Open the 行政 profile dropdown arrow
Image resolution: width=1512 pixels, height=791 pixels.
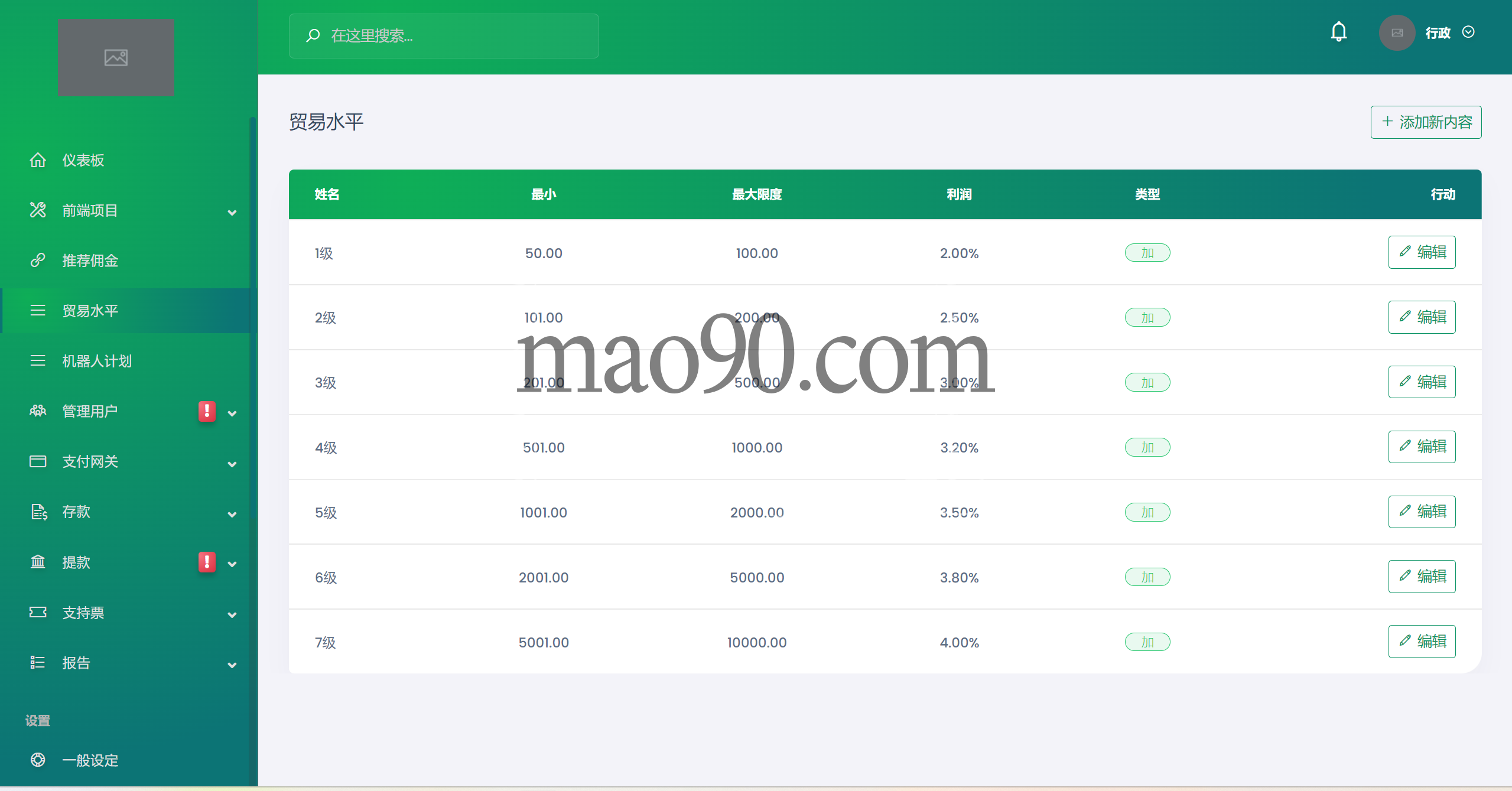point(1468,32)
